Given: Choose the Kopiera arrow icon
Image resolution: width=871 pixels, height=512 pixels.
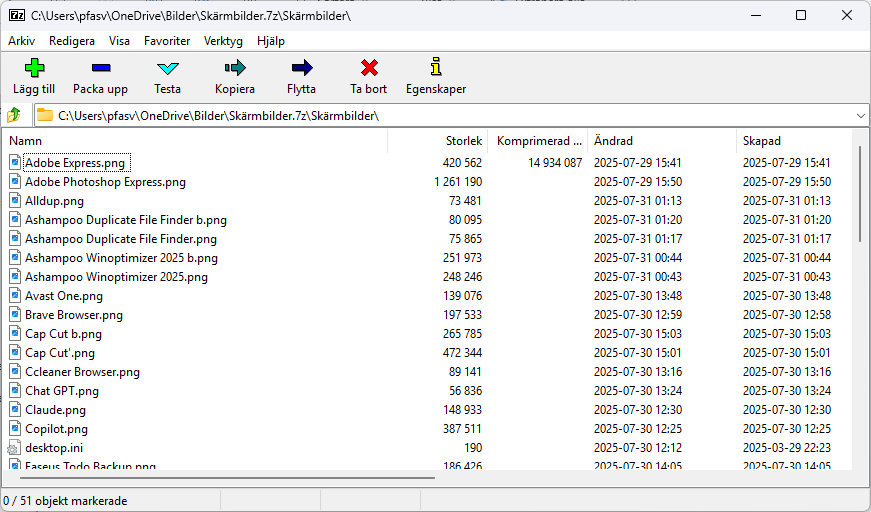Looking at the screenshot, I should pyautogui.click(x=235, y=68).
